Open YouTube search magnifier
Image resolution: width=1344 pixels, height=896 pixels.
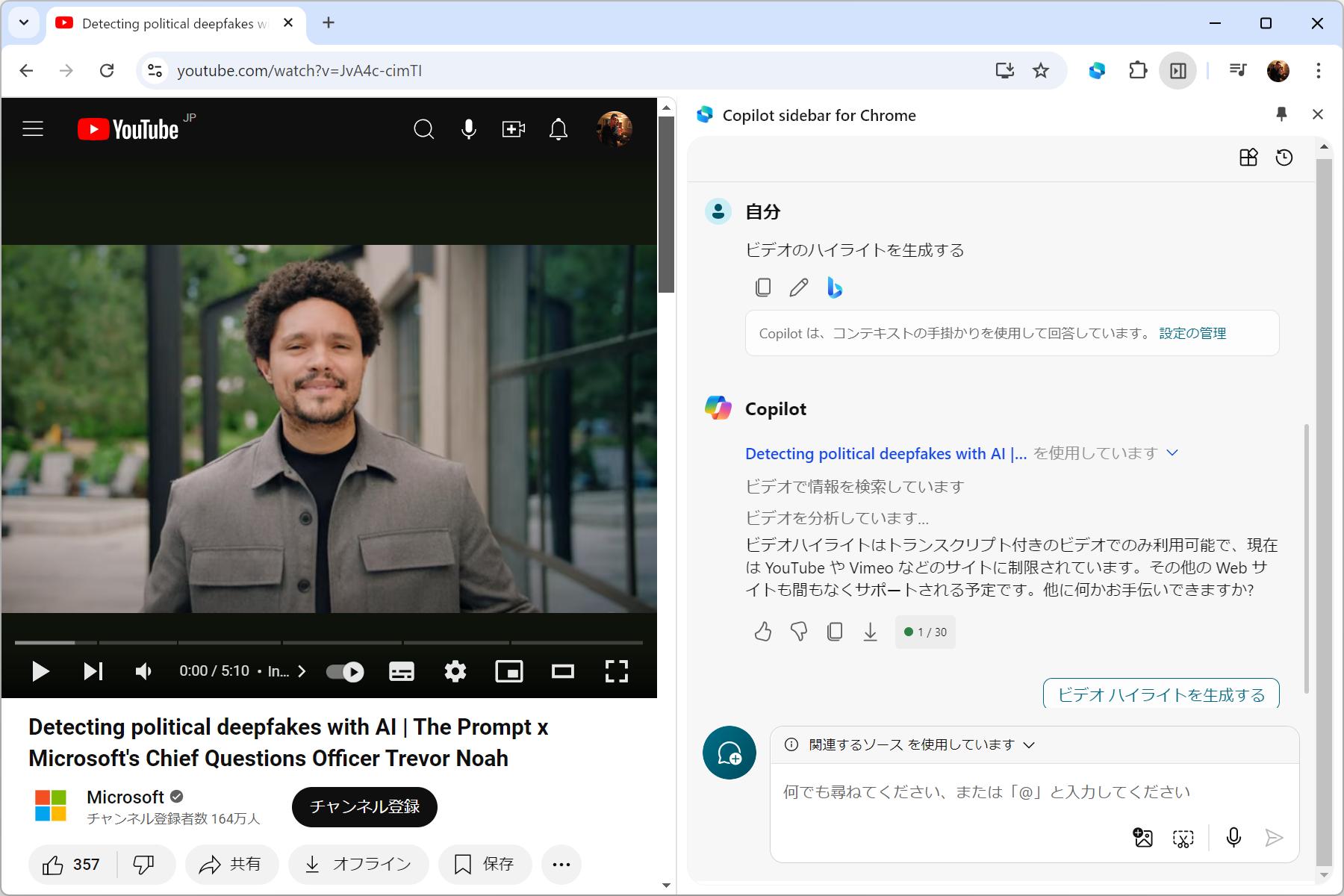[423, 129]
